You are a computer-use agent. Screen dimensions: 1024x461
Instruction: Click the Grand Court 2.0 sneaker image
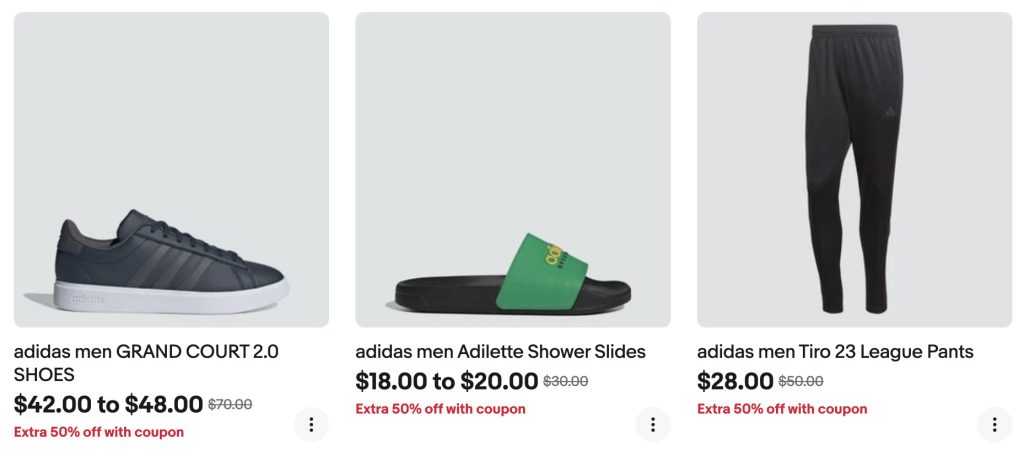click(x=171, y=170)
